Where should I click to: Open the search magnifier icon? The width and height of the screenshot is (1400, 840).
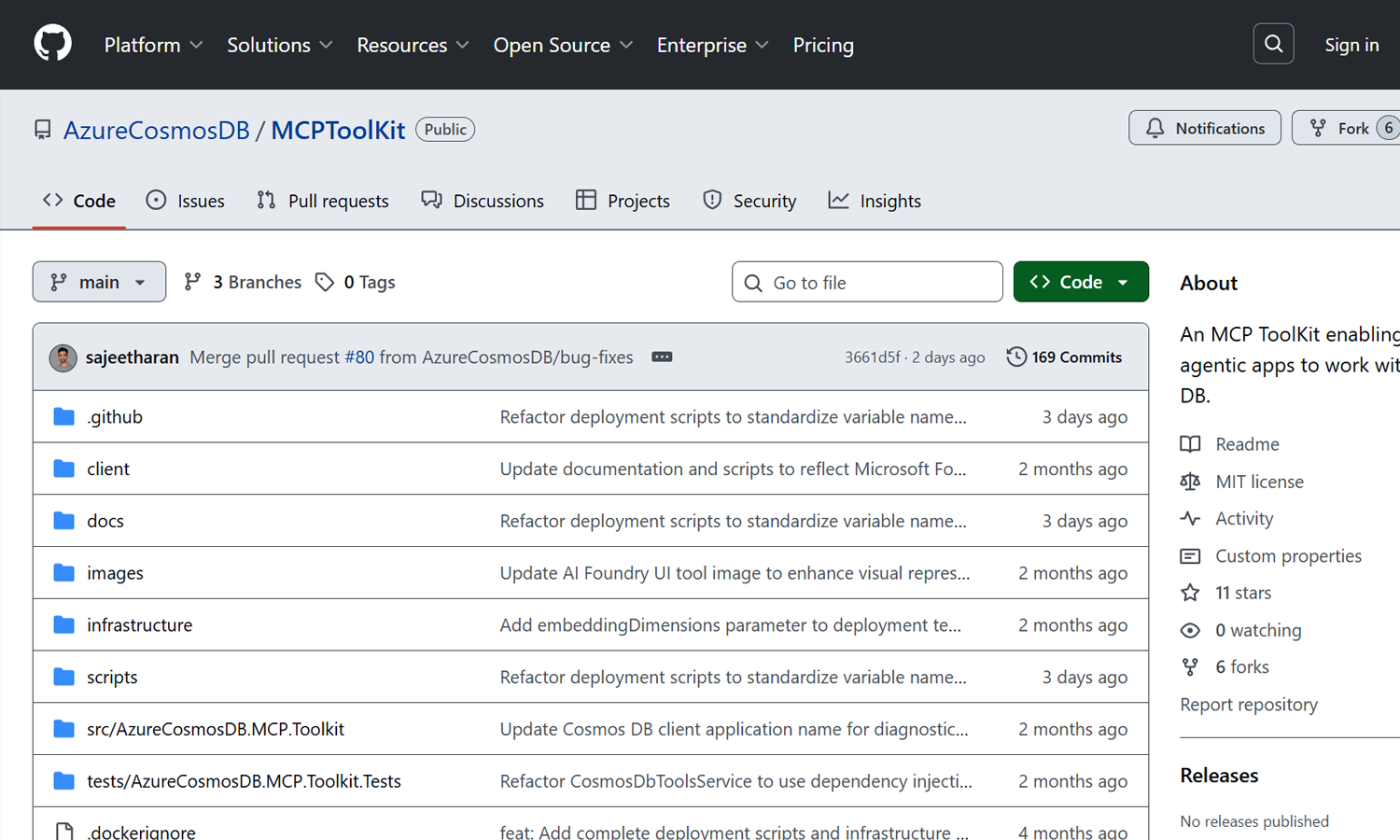click(1273, 44)
